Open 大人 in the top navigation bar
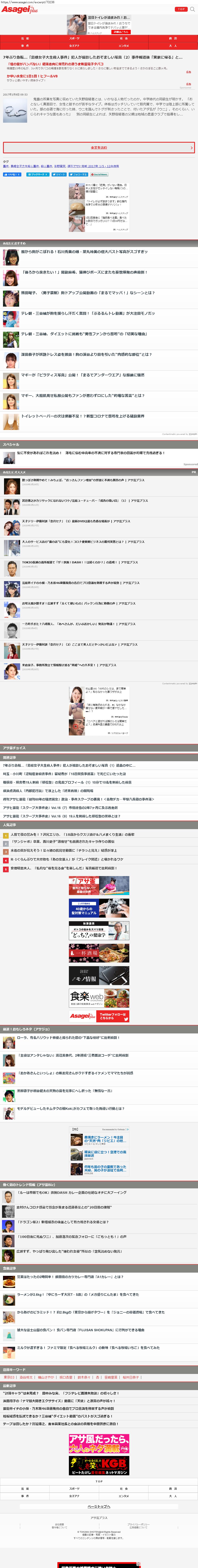Viewport: 198px width, 1568px height. pyautogui.click(x=173, y=46)
